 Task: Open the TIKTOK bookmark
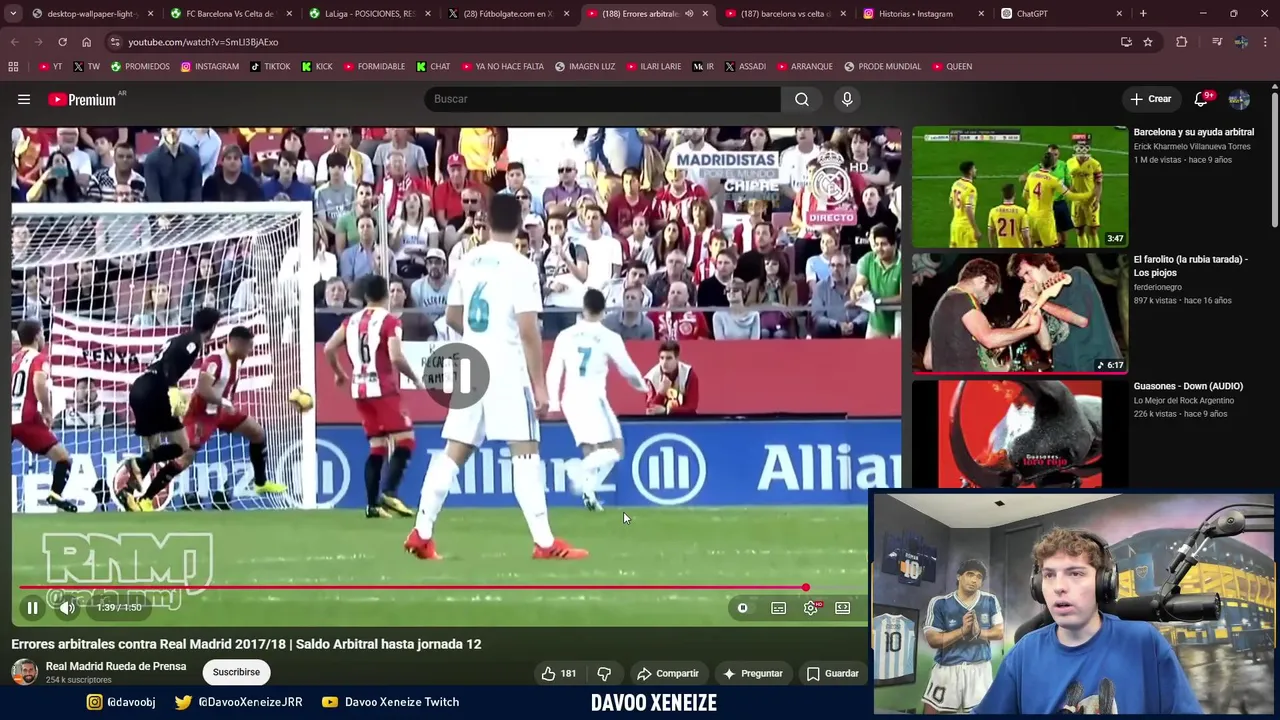[270, 66]
